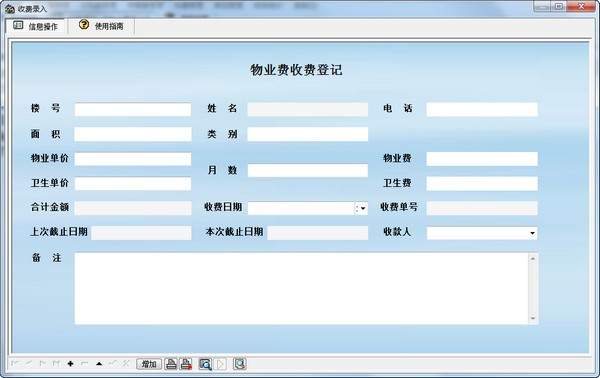Click the 月数 input field
600x378 pixels.
[308, 171]
